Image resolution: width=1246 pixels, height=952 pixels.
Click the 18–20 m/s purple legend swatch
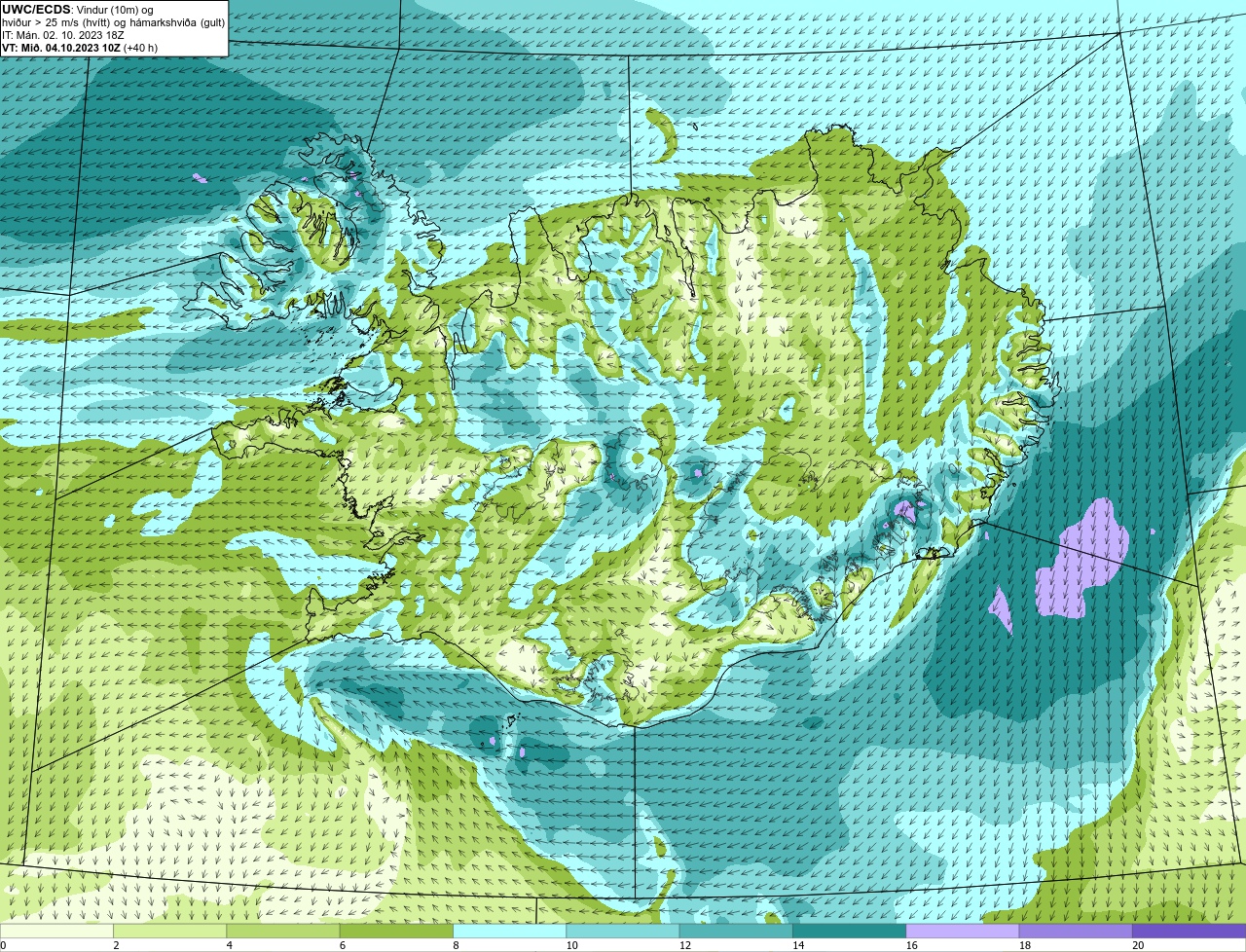(x=1075, y=932)
